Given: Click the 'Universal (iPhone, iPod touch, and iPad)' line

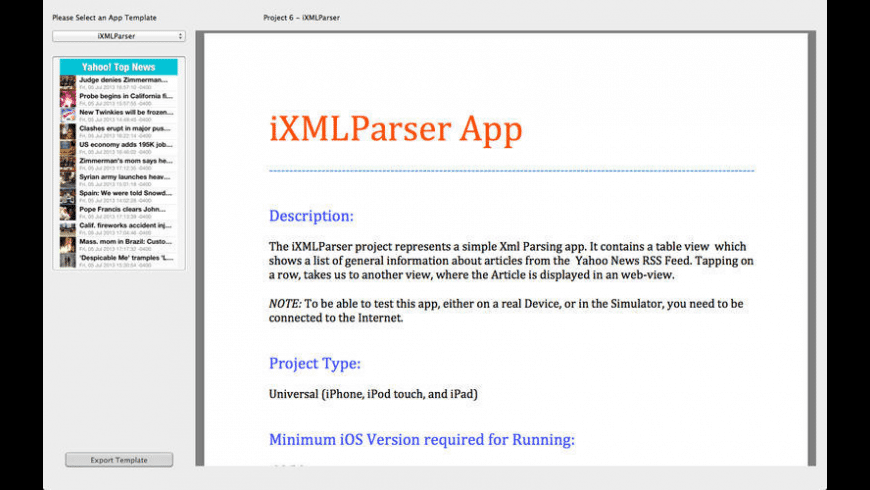Looking at the screenshot, I should pos(373,394).
